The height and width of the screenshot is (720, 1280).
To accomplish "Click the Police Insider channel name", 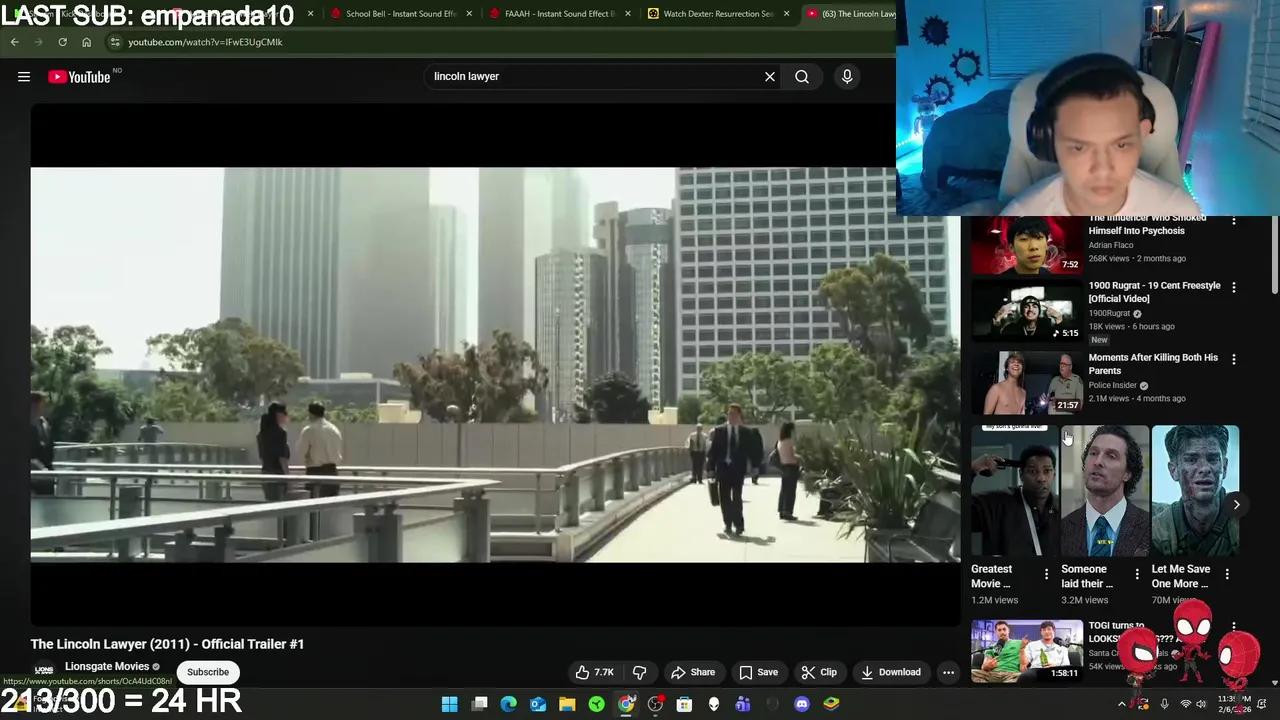I will (1112, 385).
